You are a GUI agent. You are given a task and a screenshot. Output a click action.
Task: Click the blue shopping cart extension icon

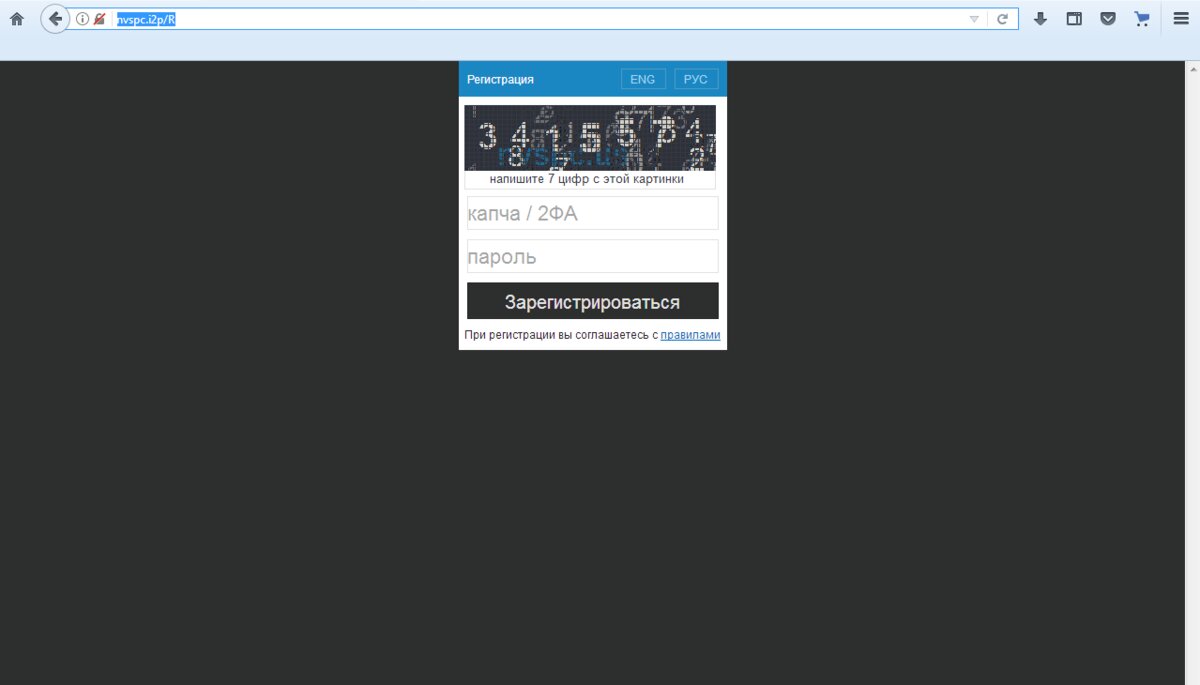tap(1142, 19)
